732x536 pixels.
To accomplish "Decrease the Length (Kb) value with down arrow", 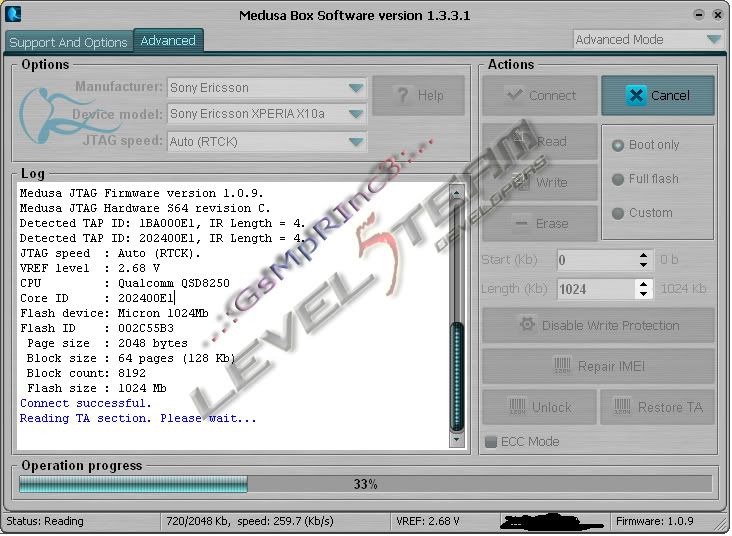I will pos(643,294).
